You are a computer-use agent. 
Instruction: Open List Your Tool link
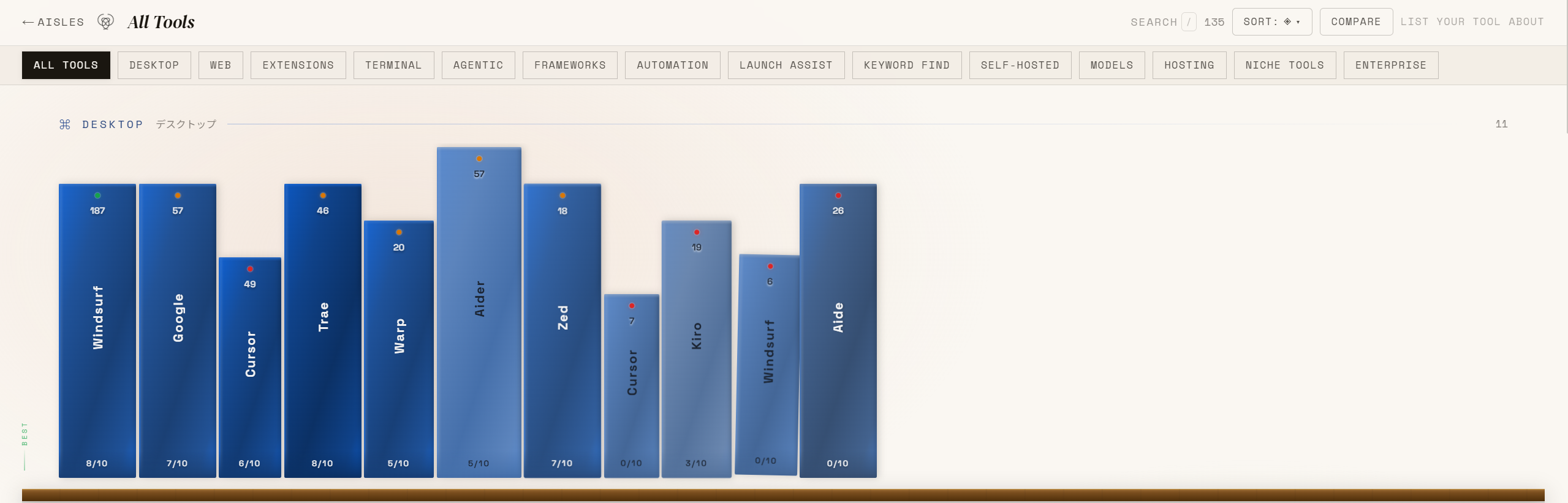click(x=1450, y=22)
